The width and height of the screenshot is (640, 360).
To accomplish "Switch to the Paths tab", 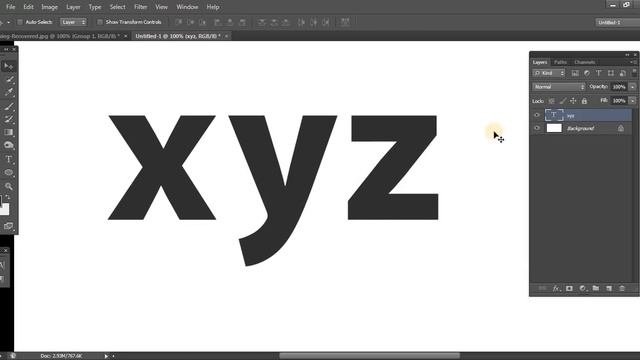I will 560,62.
